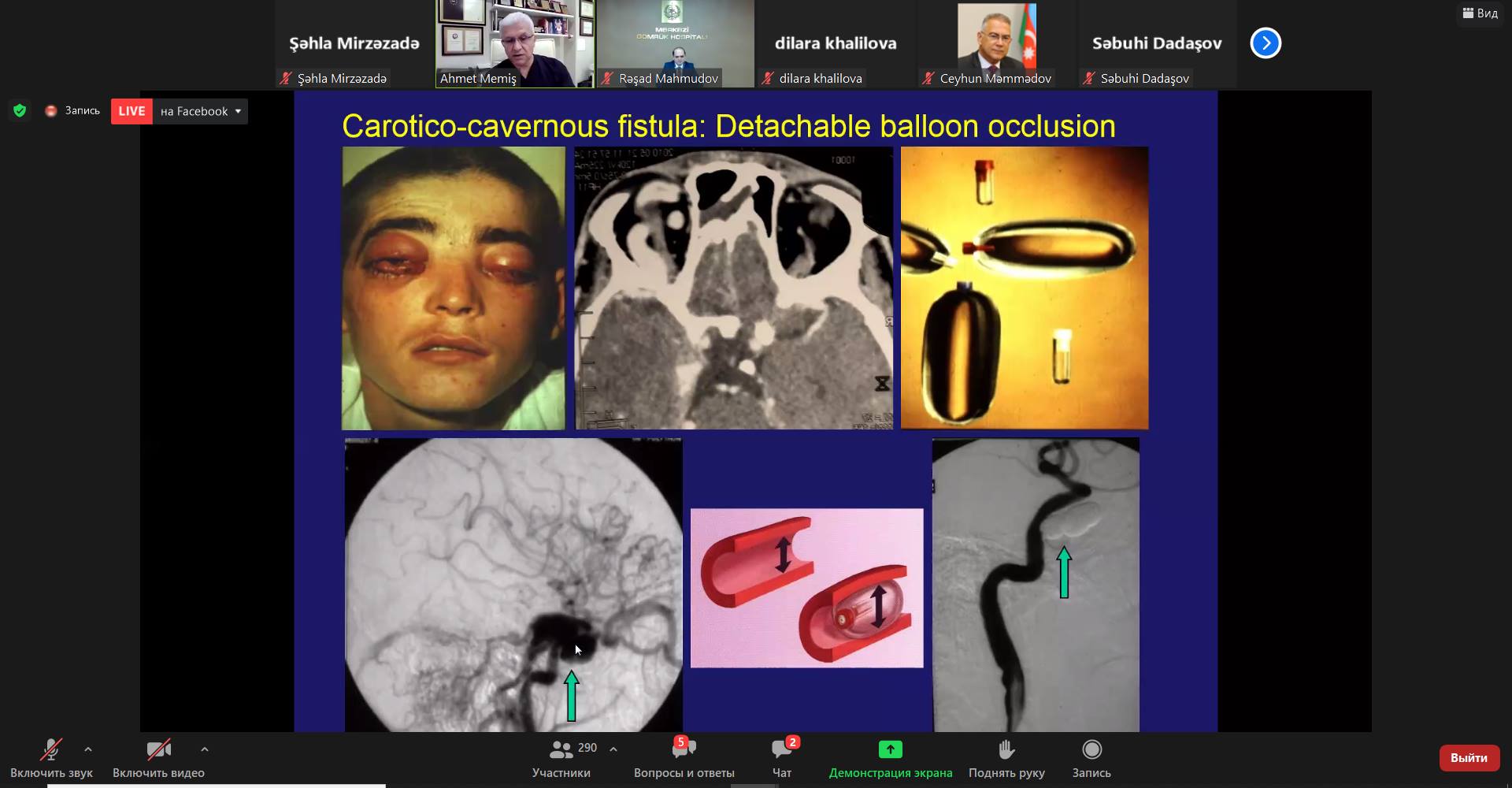This screenshot has height=788, width=1512.
Task: Open the Вид view menu
Action: coord(1480,13)
